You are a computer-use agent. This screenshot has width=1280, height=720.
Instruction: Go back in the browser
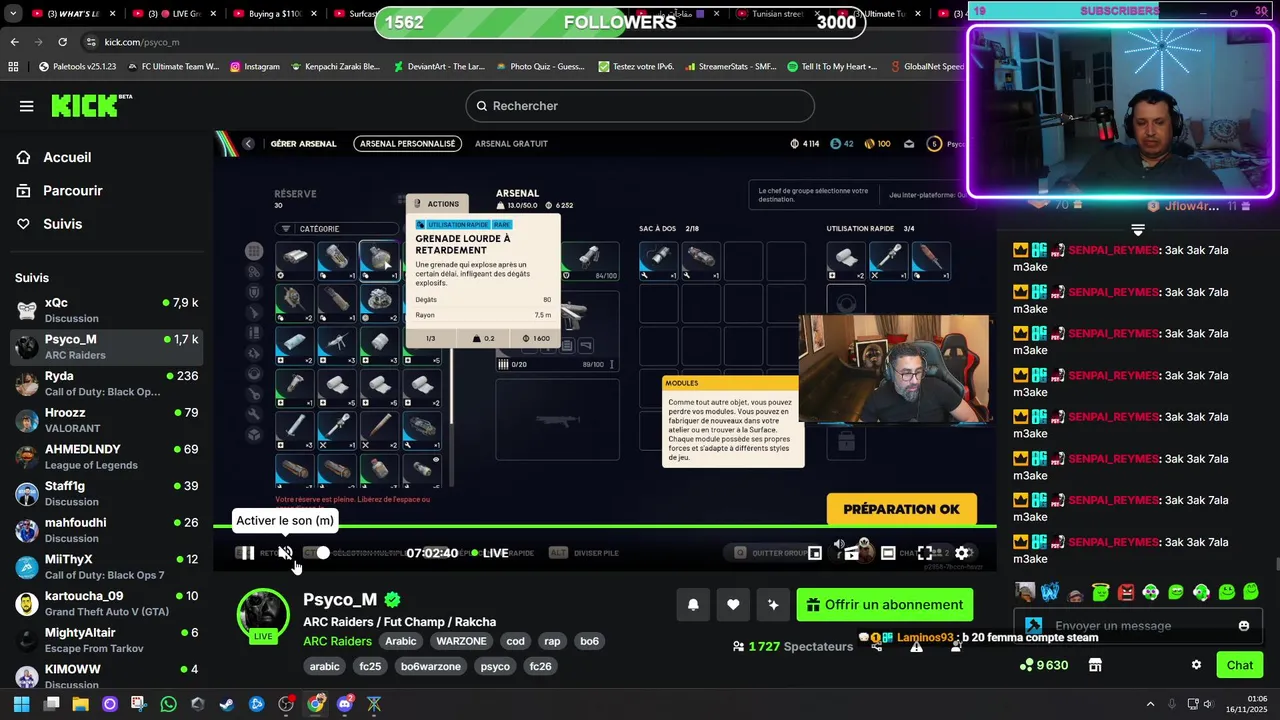[x=14, y=42]
